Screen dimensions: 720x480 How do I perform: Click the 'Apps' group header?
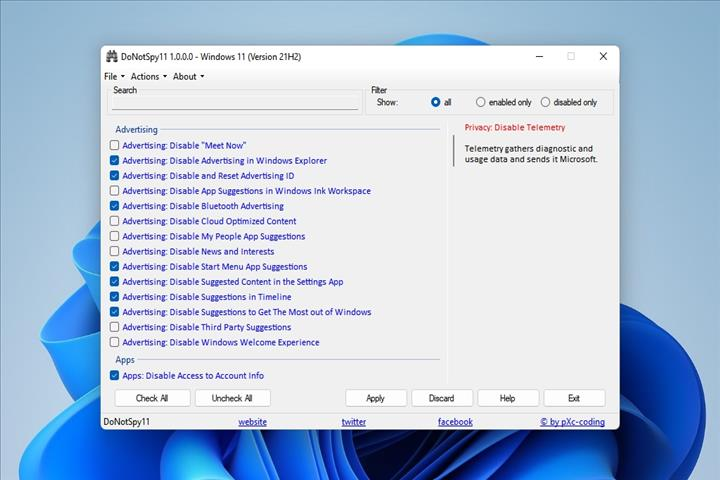click(x=125, y=360)
